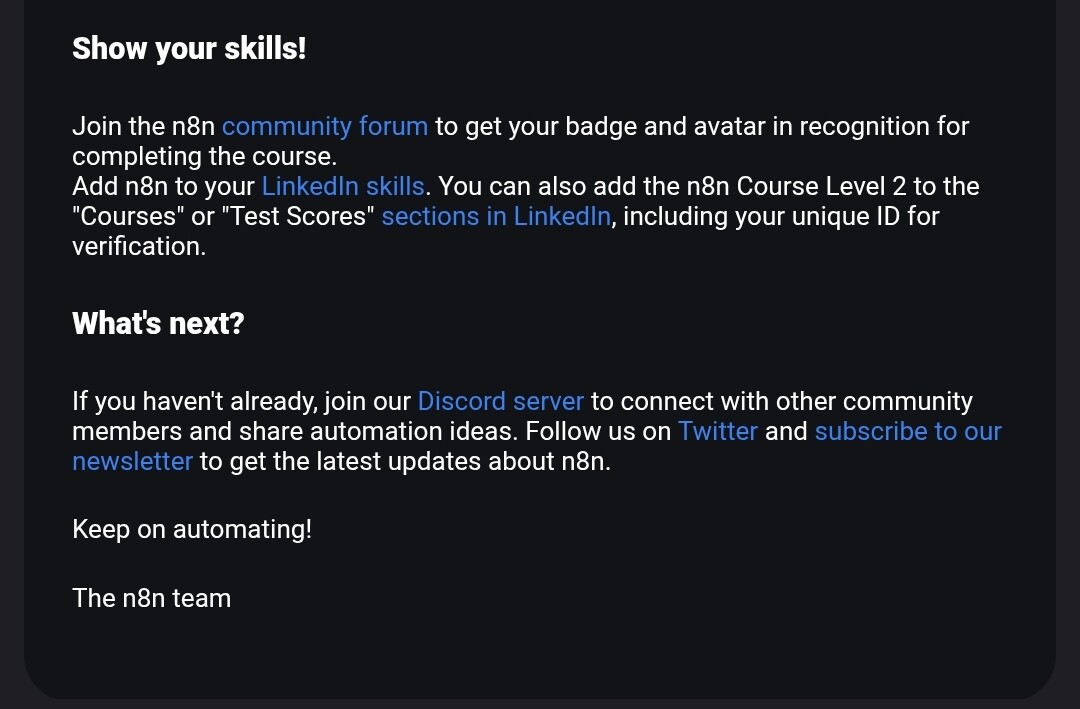Screen dimensions: 1080x709
Task: Click the "Keep on automating!" line
Action: (x=192, y=529)
